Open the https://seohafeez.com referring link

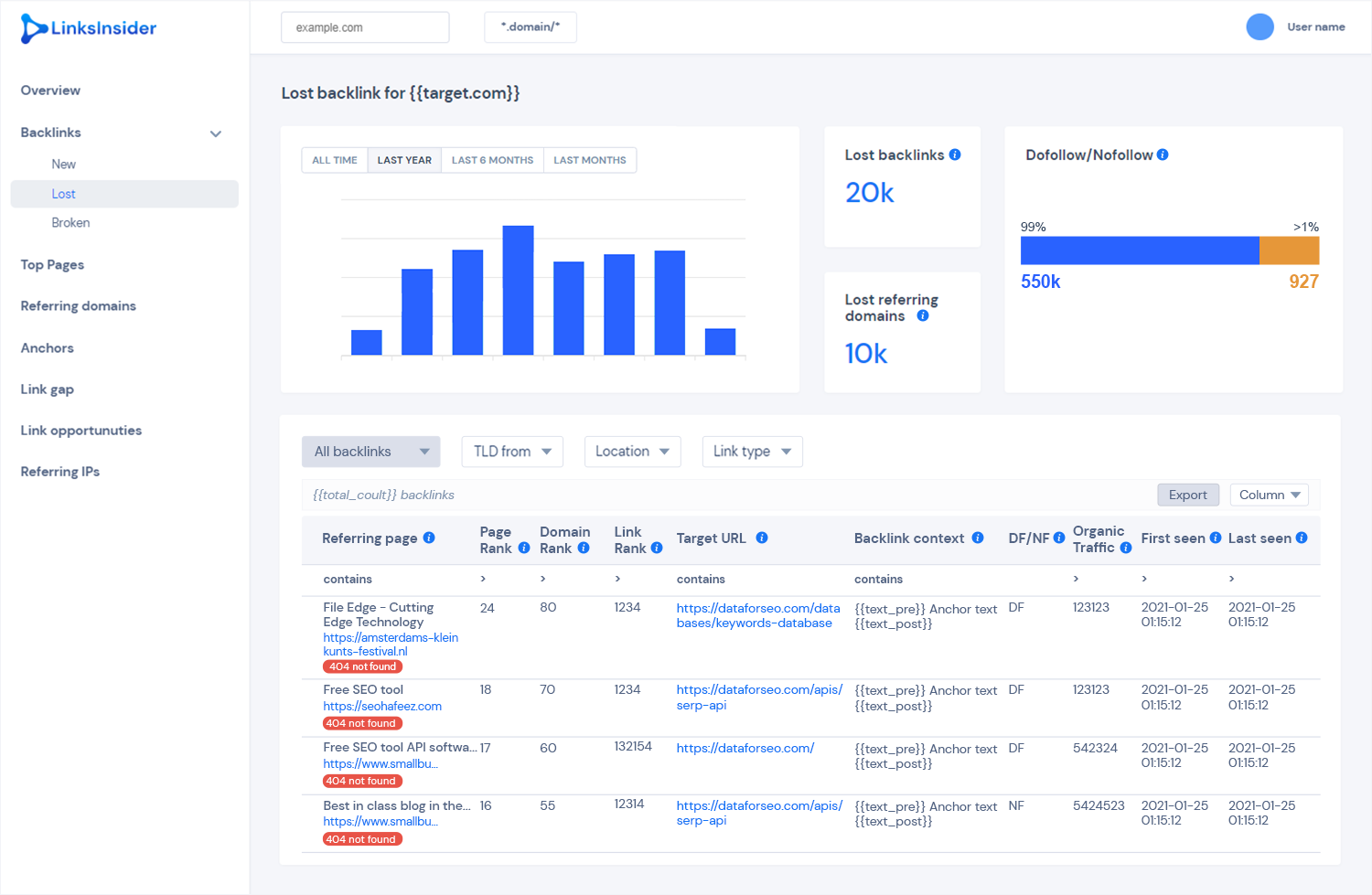[x=382, y=706]
